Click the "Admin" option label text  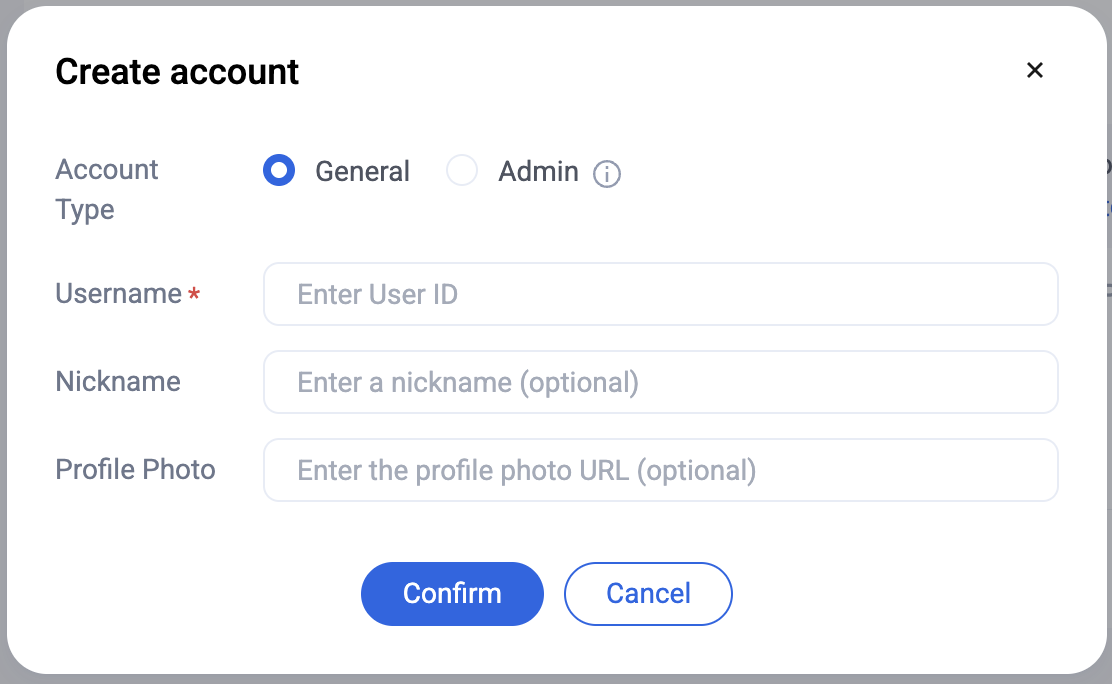tap(538, 171)
